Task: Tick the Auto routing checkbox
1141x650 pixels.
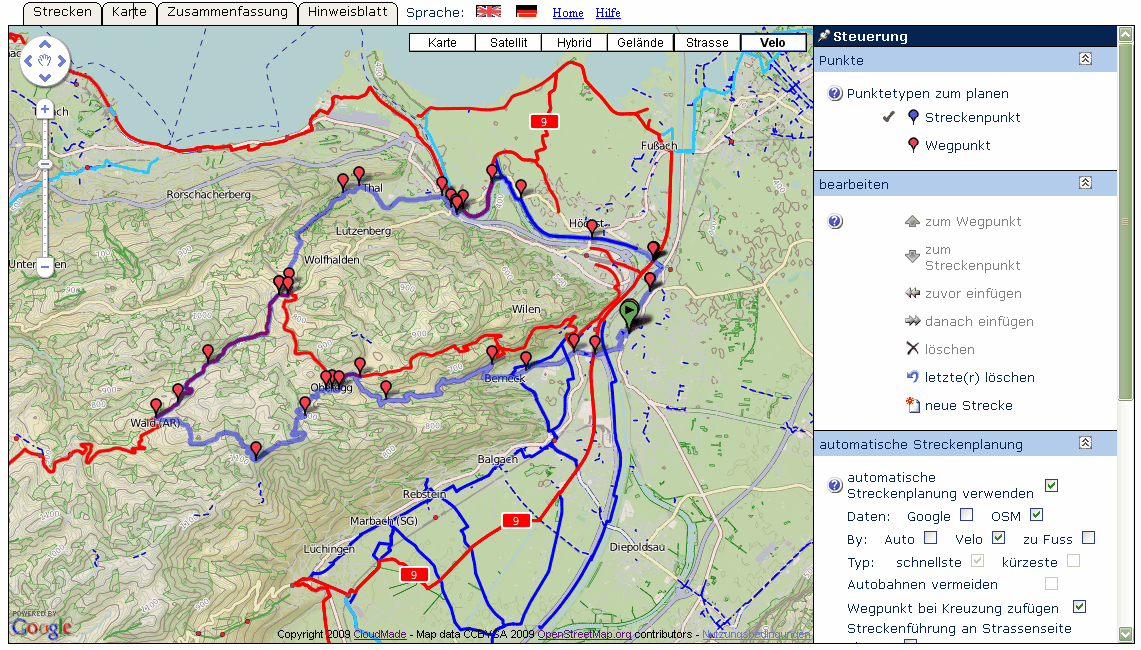Action: click(930, 538)
